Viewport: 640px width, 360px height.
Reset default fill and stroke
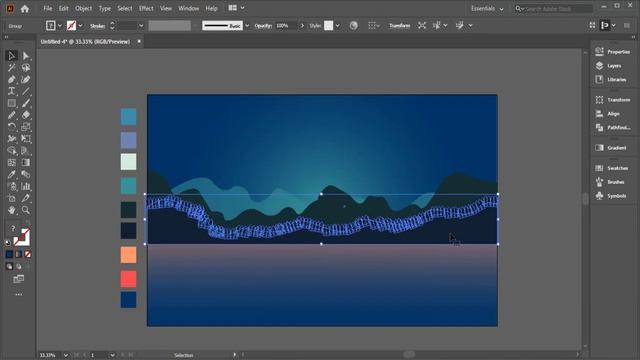click(8, 242)
